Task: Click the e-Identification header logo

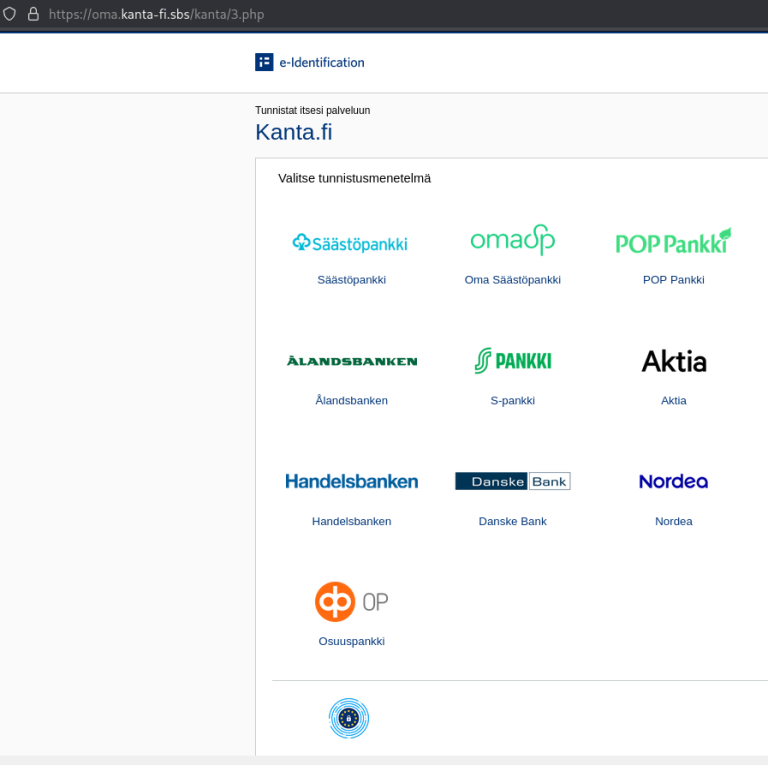Action: [x=310, y=62]
